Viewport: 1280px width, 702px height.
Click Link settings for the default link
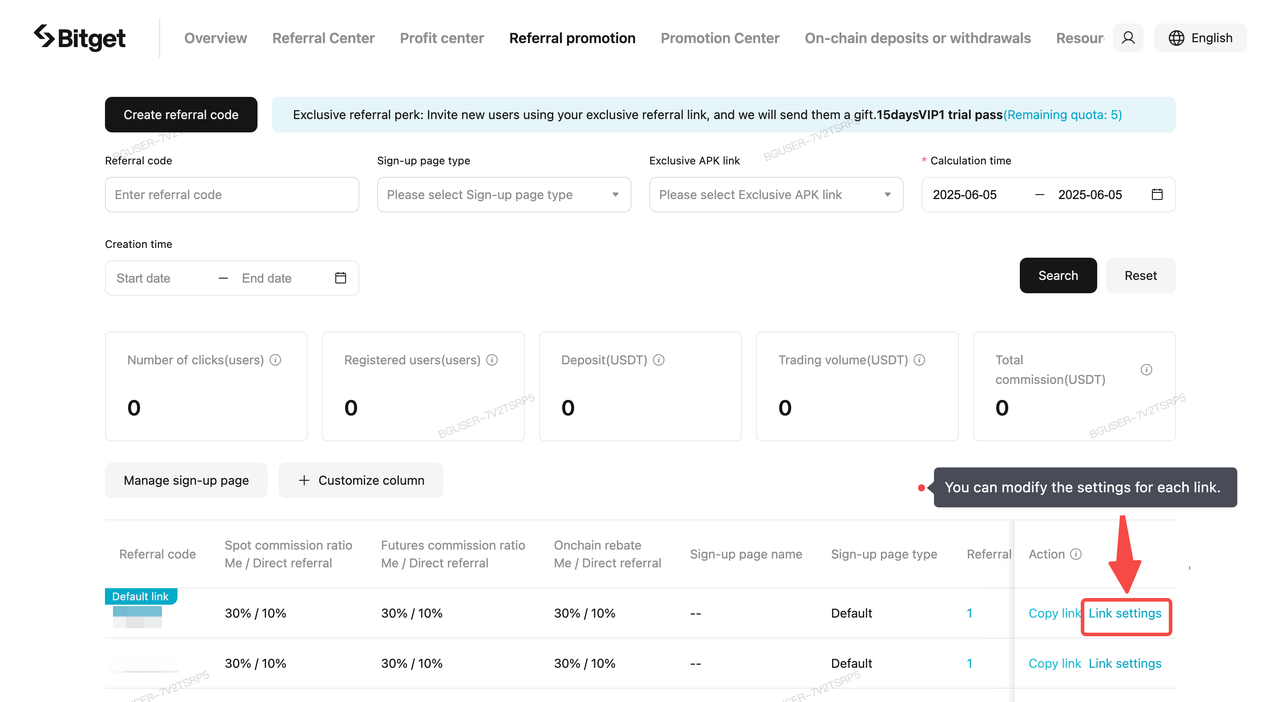pyautogui.click(x=1125, y=613)
